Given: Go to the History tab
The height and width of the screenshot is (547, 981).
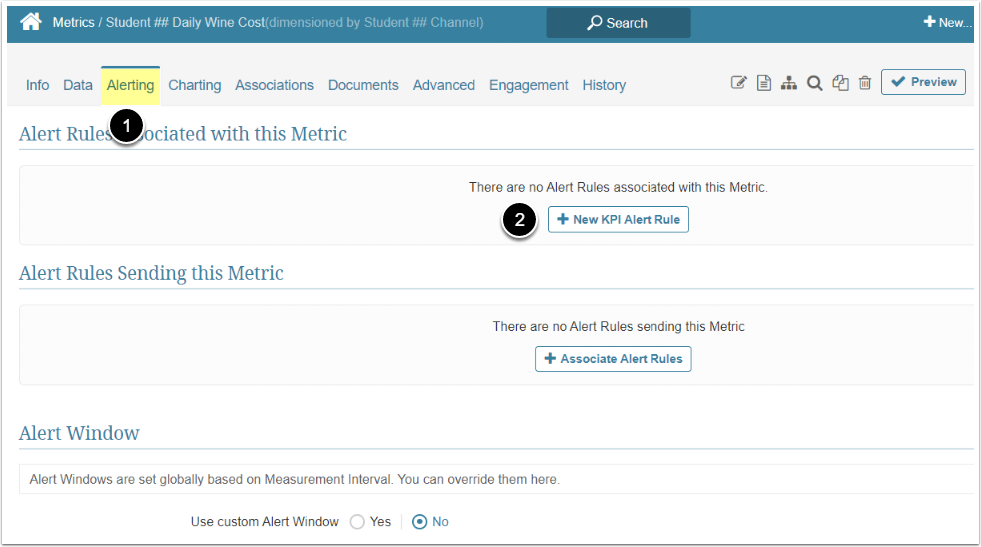Looking at the screenshot, I should click(x=604, y=85).
